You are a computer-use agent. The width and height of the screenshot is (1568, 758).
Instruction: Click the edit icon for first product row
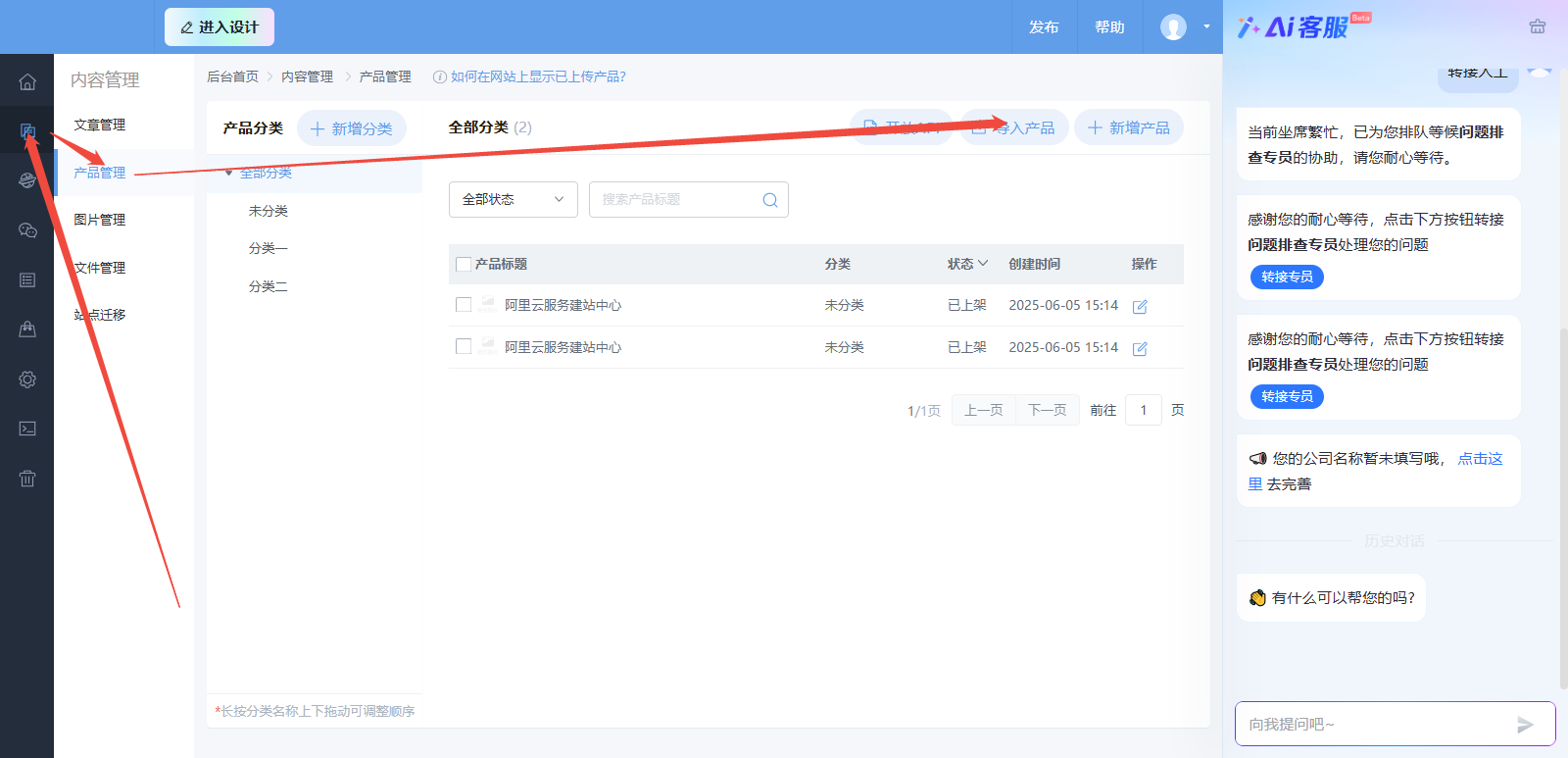point(1140,307)
